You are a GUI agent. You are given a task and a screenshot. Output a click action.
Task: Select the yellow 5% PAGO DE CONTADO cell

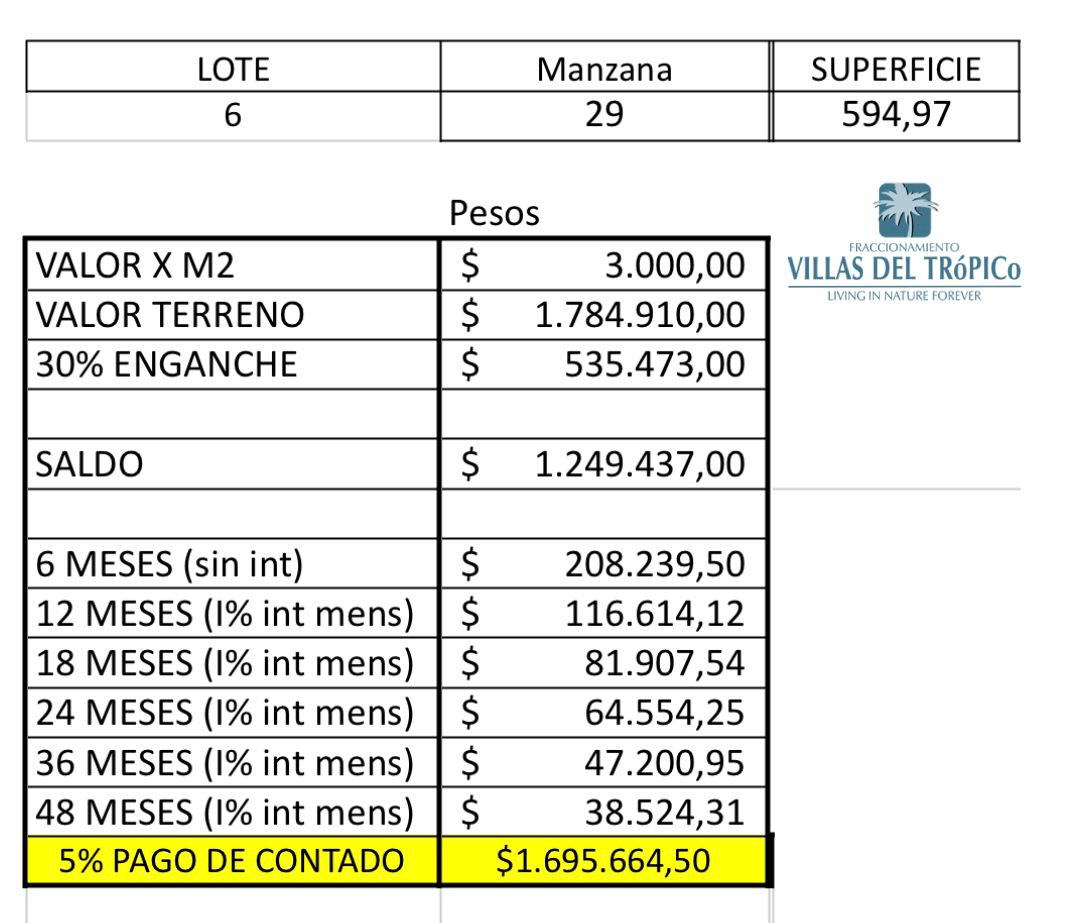click(230, 860)
